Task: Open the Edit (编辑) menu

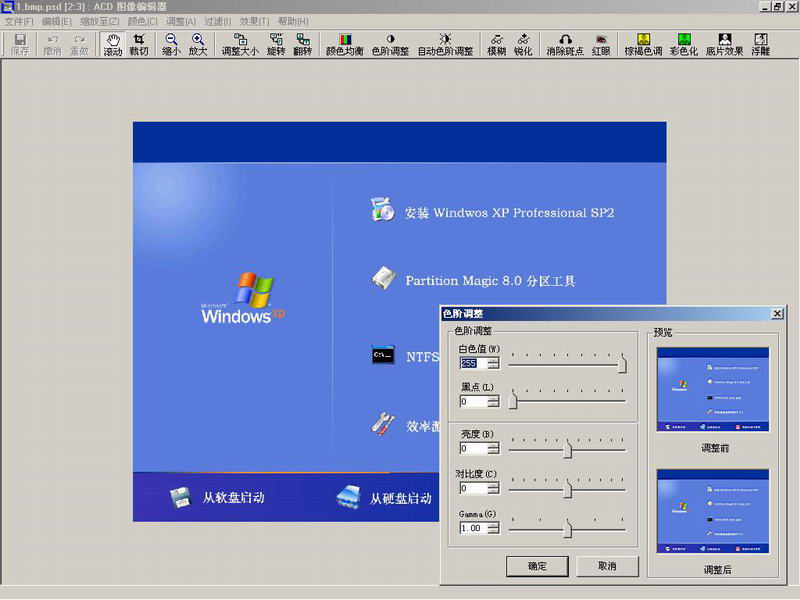Action: [x=57, y=21]
